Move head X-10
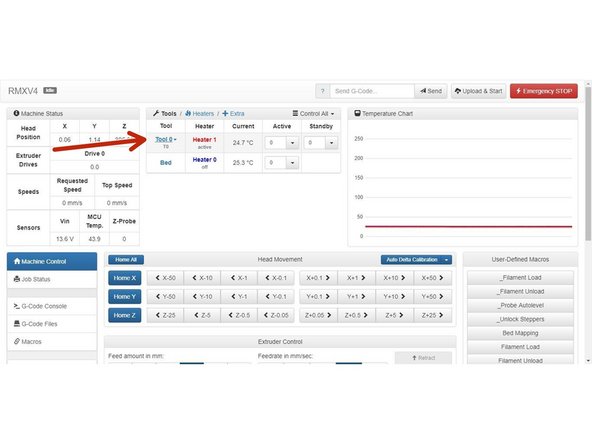Image resolution: width=592 pixels, height=444 pixels. tap(202, 278)
